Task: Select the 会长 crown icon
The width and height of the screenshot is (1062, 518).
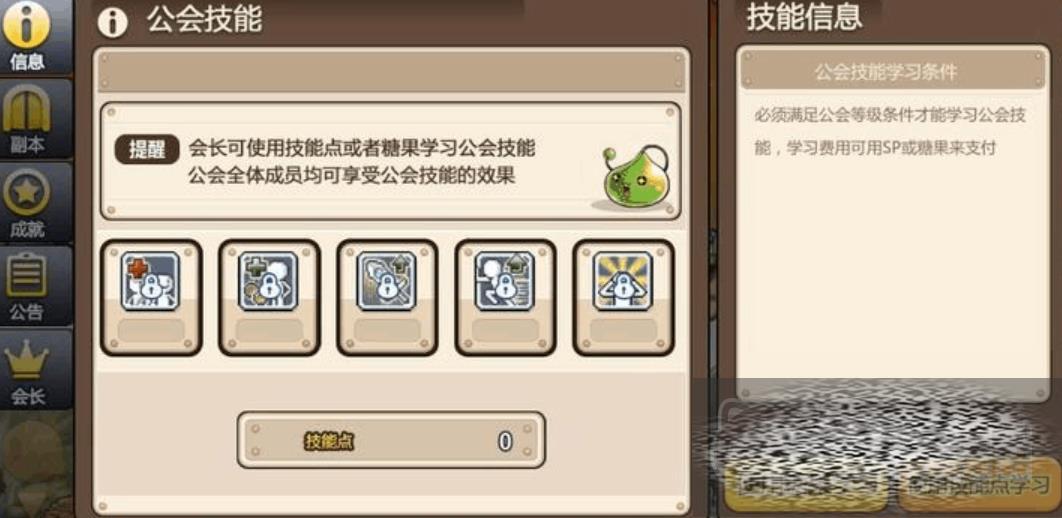Action: [28, 369]
